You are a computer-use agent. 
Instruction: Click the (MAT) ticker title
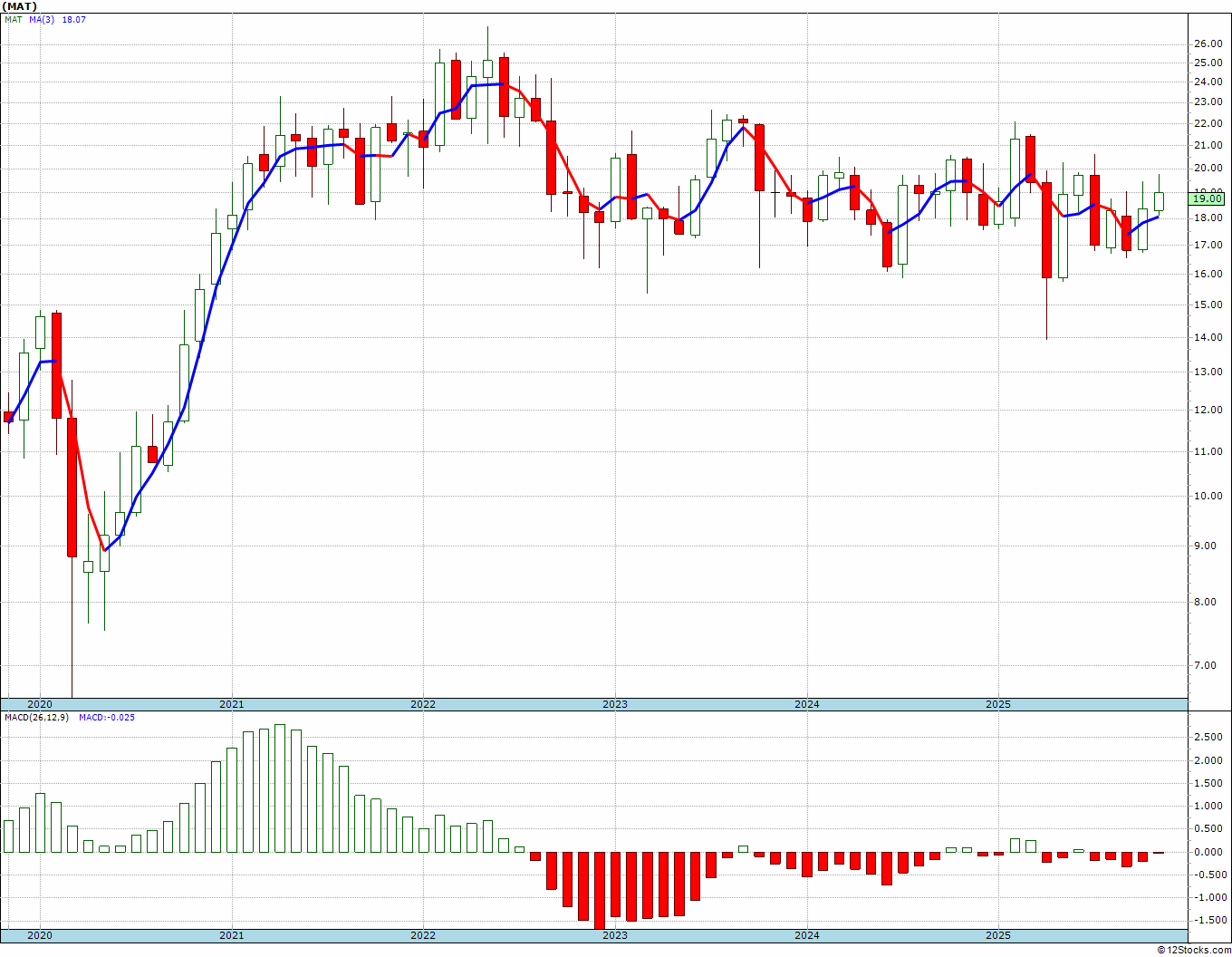click(19, 6)
